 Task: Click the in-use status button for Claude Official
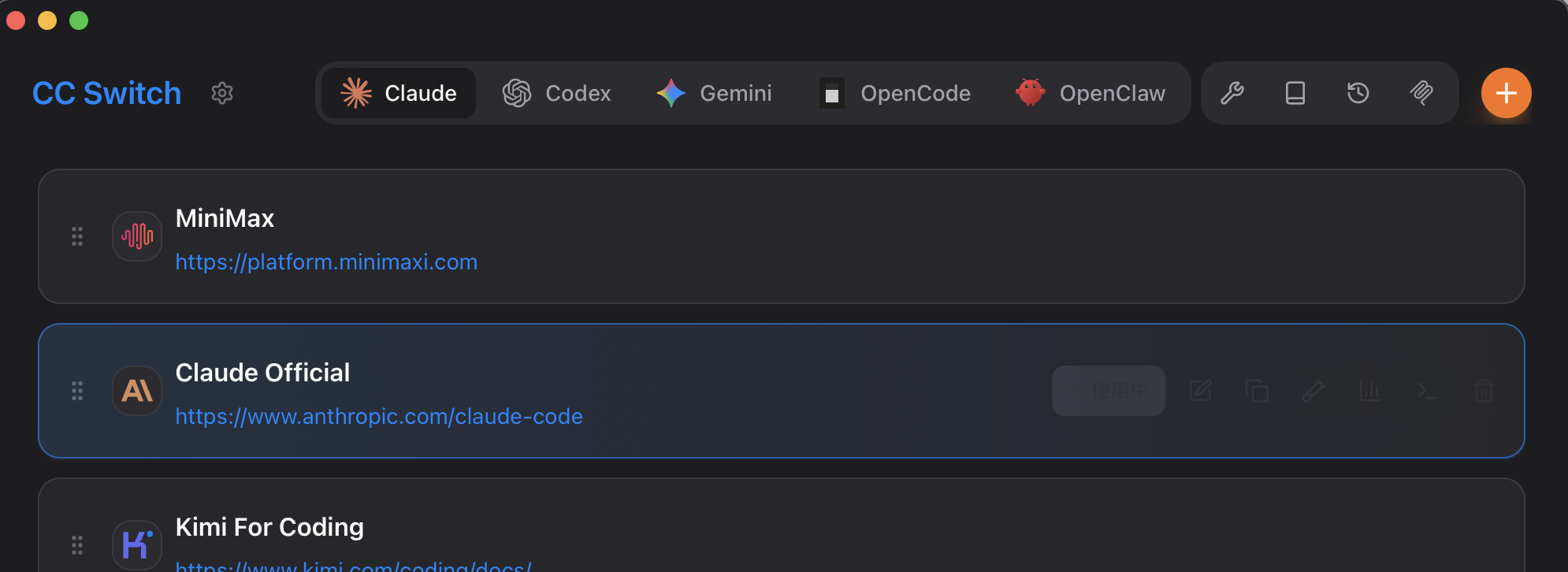pyautogui.click(x=1109, y=391)
